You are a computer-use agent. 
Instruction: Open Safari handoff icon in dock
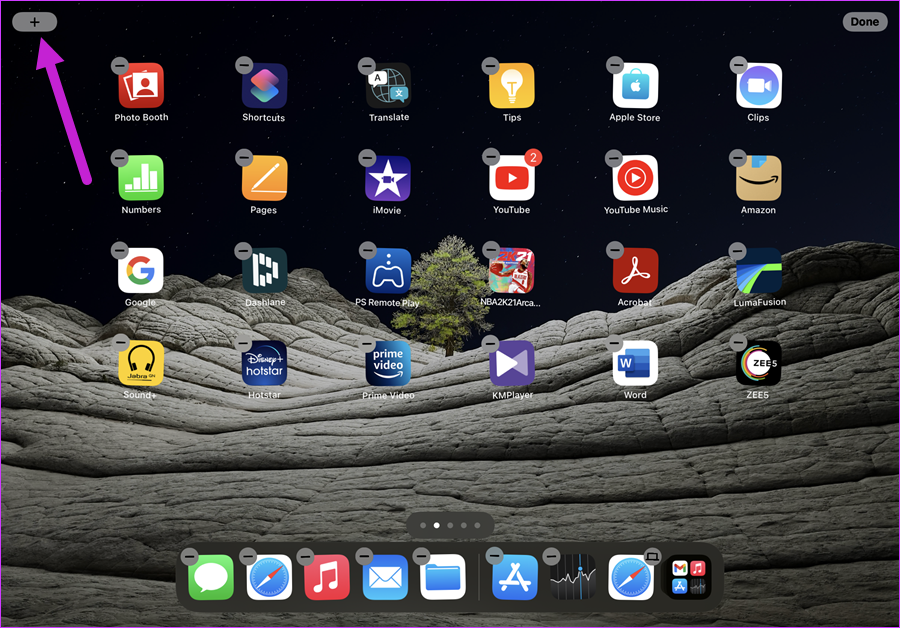[x=631, y=577]
